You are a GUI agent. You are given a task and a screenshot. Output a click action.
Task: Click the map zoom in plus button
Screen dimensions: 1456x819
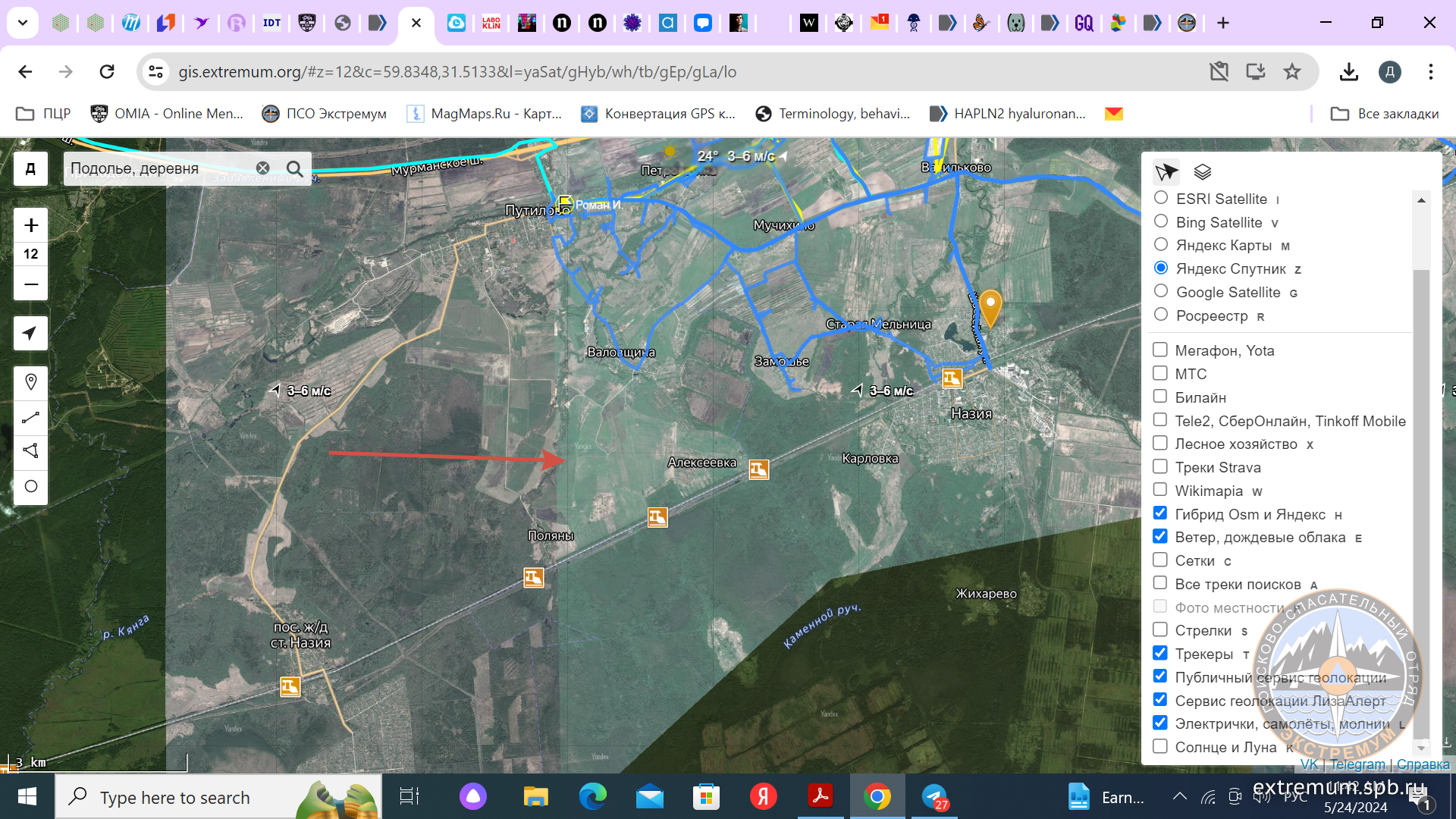(31, 225)
